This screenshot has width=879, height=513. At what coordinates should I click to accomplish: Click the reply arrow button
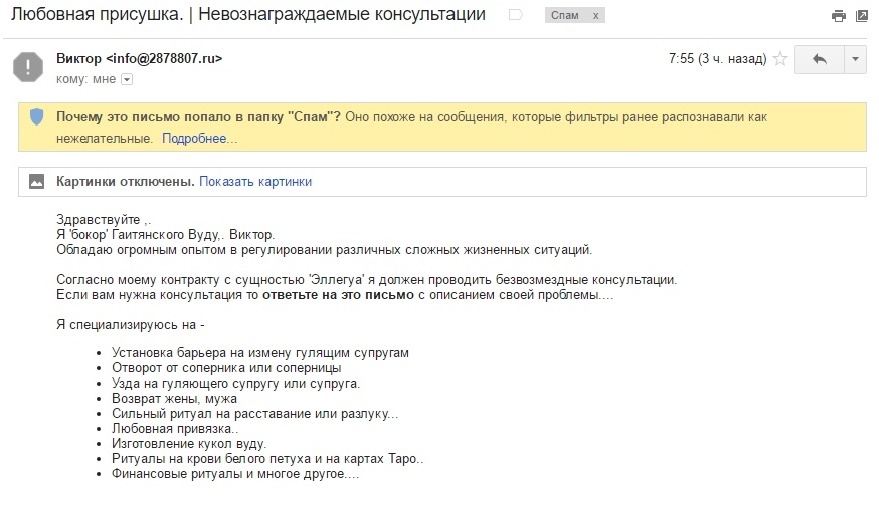point(819,59)
